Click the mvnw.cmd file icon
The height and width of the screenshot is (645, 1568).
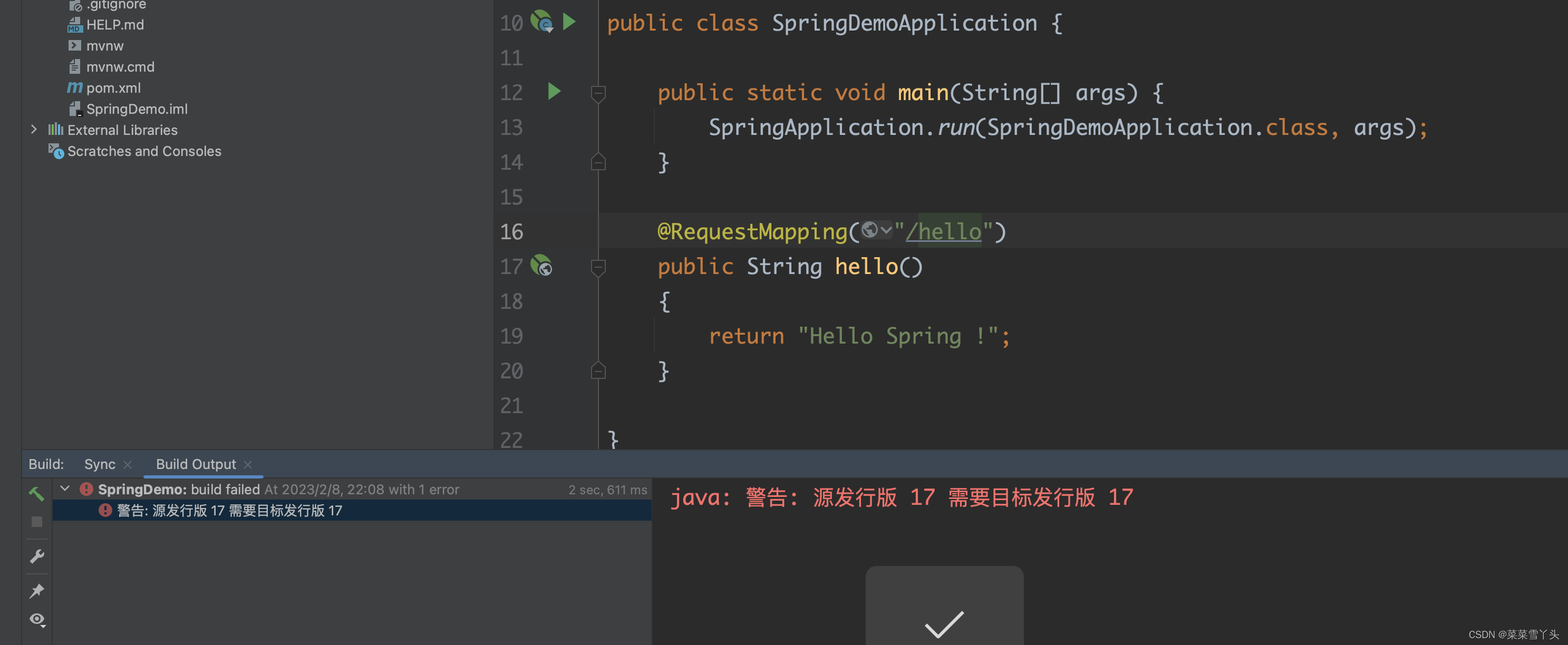point(74,67)
